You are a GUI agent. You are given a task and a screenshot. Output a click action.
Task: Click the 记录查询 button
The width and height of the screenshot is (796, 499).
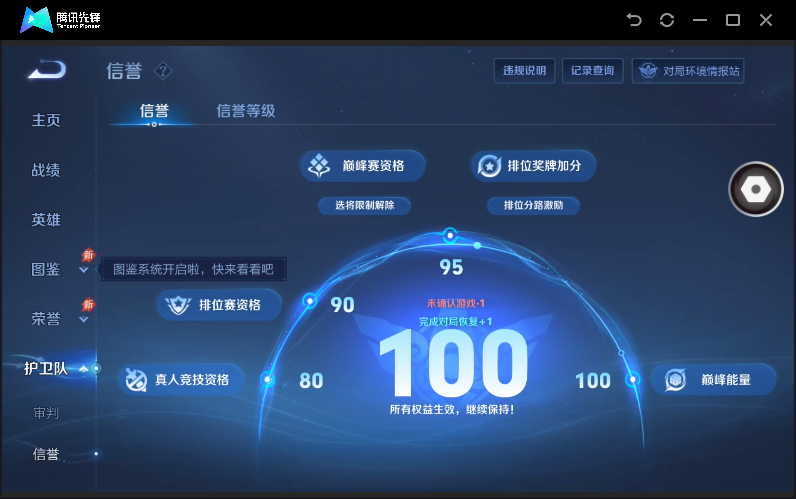[592, 71]
